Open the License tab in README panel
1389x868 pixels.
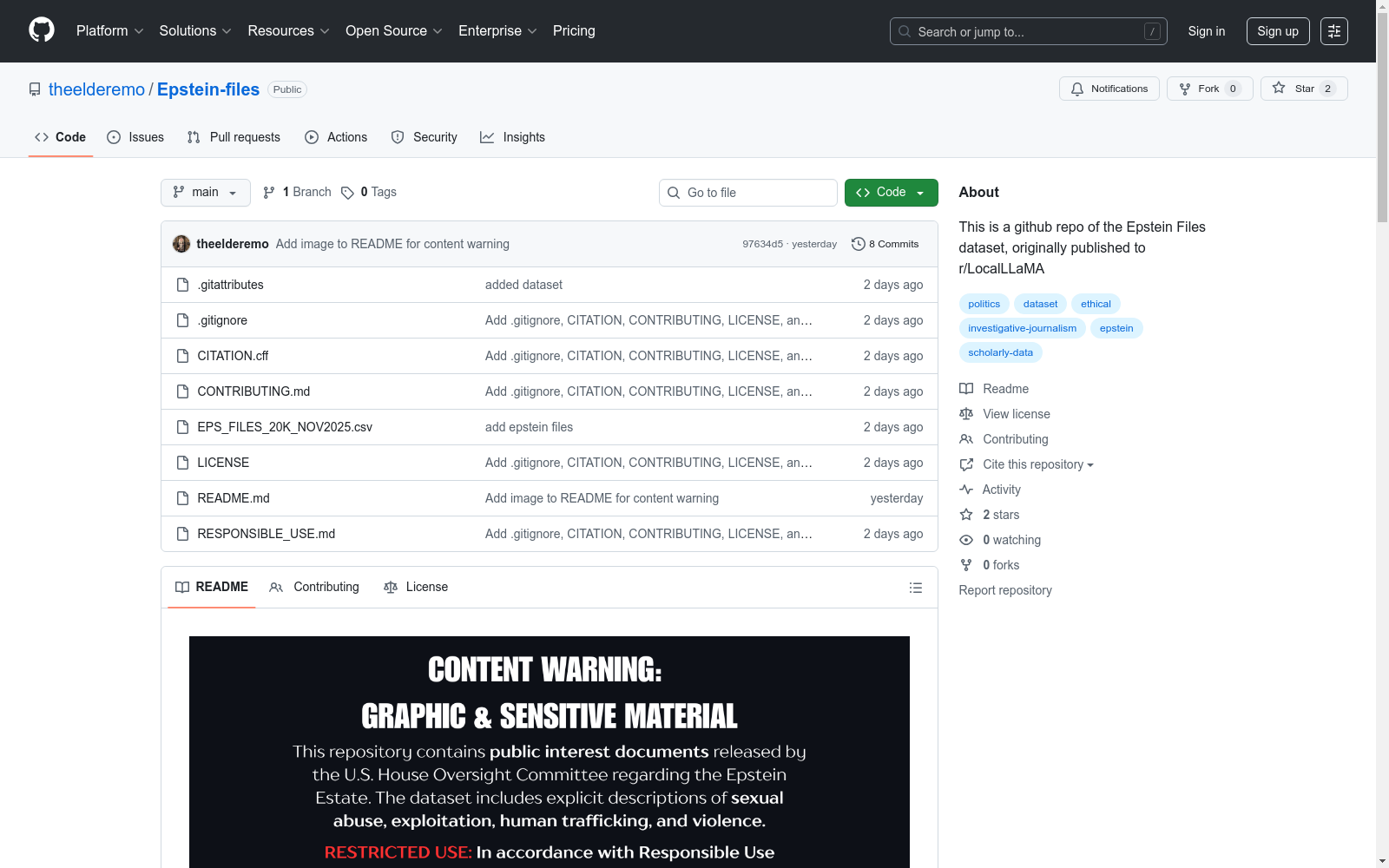point(416,587)
